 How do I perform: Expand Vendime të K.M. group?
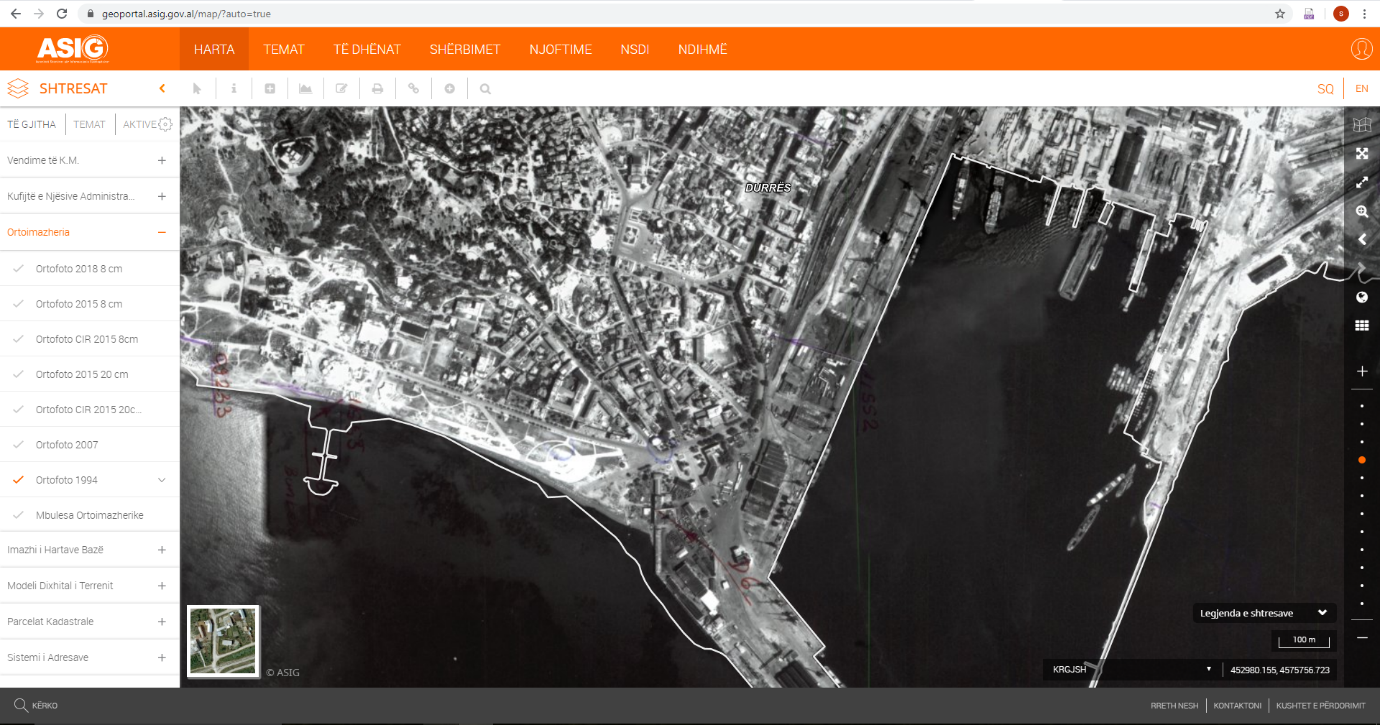161,160
